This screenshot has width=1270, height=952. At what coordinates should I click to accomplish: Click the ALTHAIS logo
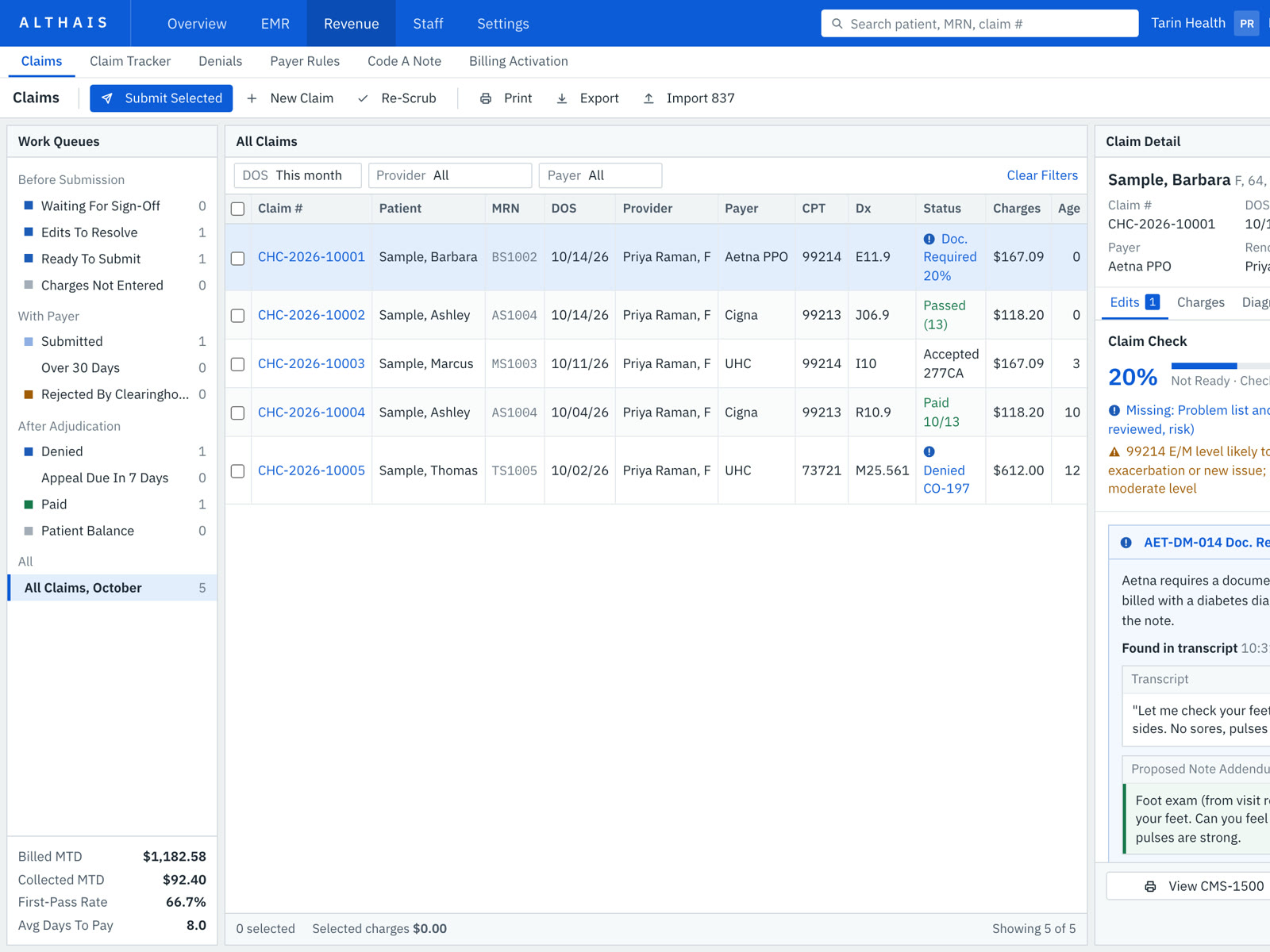click(x=63, y=23)
